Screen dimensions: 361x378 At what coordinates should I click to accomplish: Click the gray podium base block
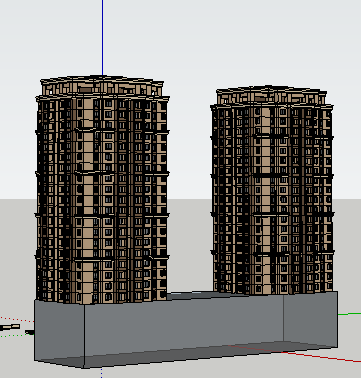[186, 329]
